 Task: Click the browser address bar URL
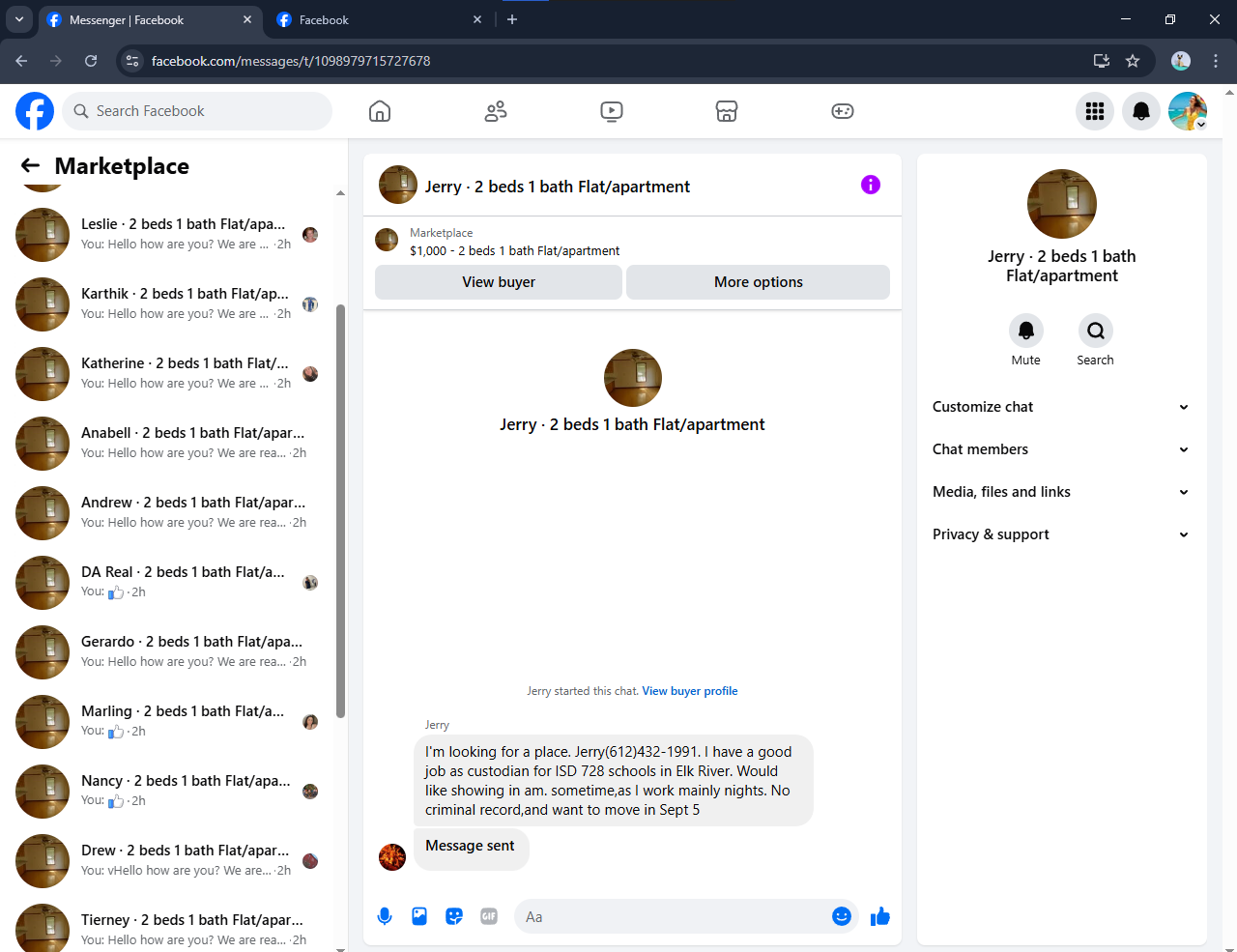291,61
